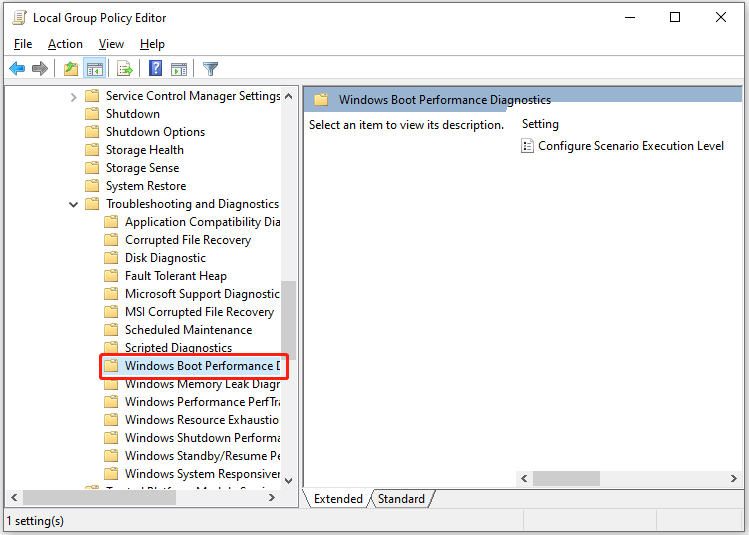749x535 pixels.
Task: Switch to the Standard tab
Action: [401, 499]
